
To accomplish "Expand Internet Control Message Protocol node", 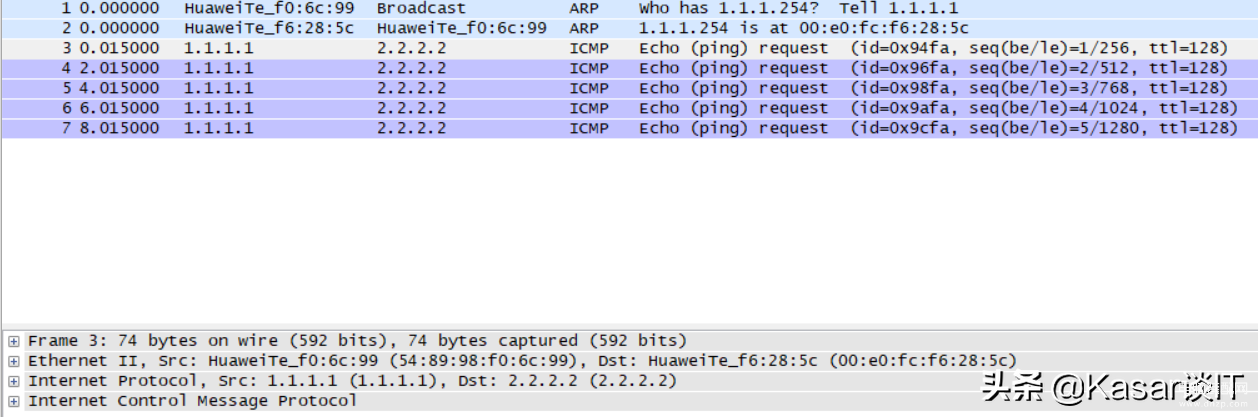I will pos(14,401).
